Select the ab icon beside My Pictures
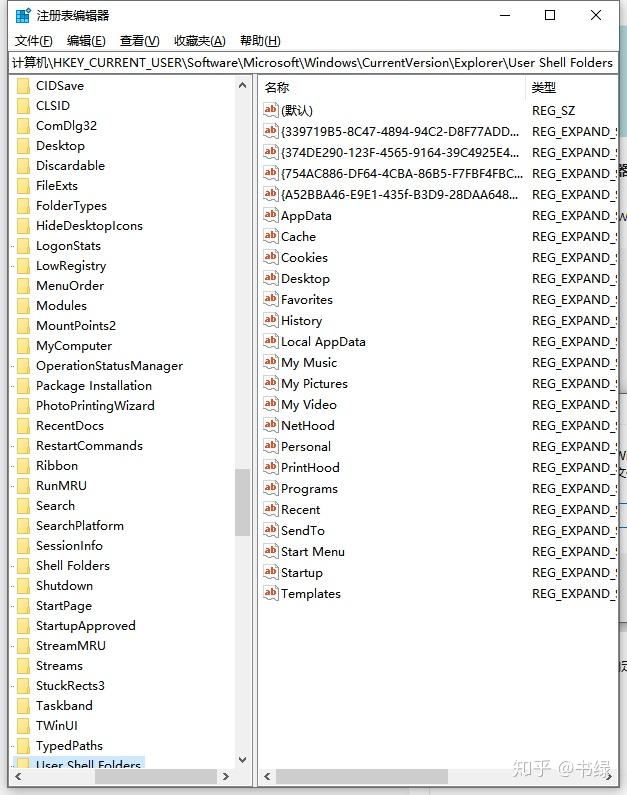 pos(271,383)
